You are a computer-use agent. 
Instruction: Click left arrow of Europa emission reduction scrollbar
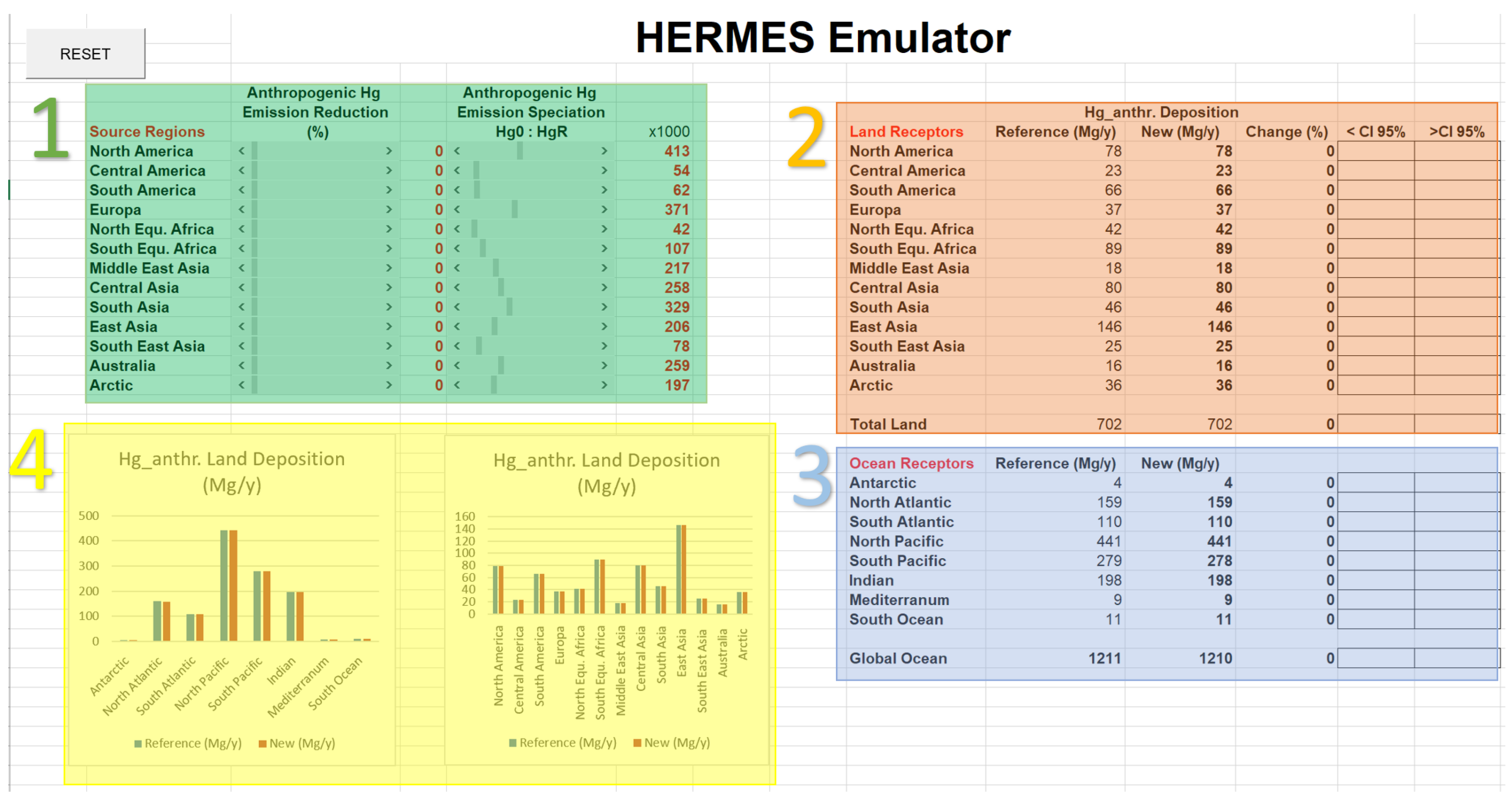(241, 209)
